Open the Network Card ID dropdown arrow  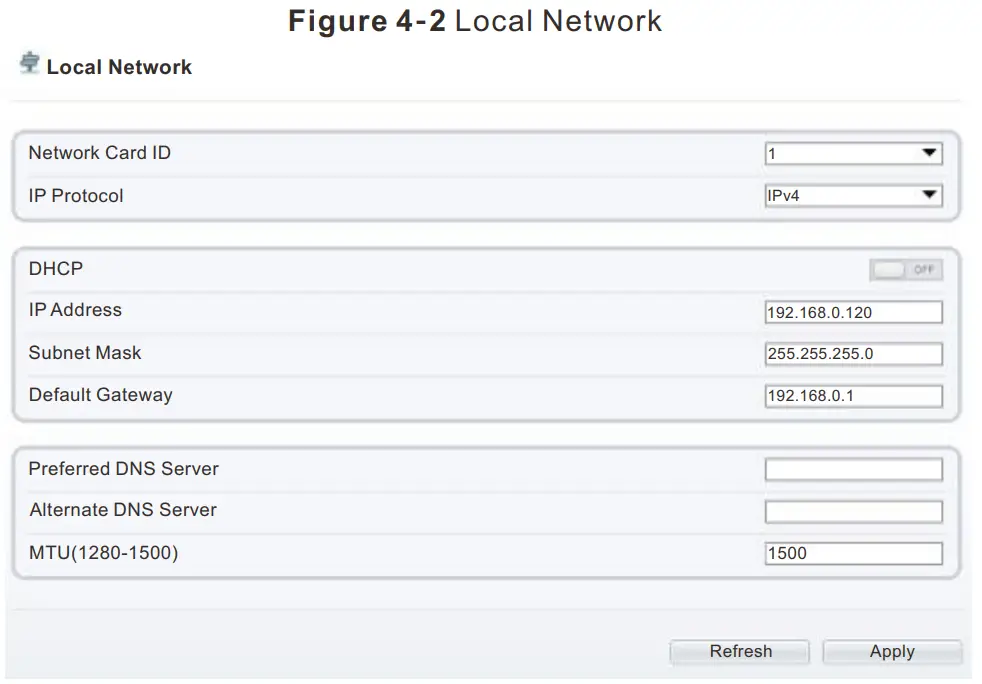[932, 153]
